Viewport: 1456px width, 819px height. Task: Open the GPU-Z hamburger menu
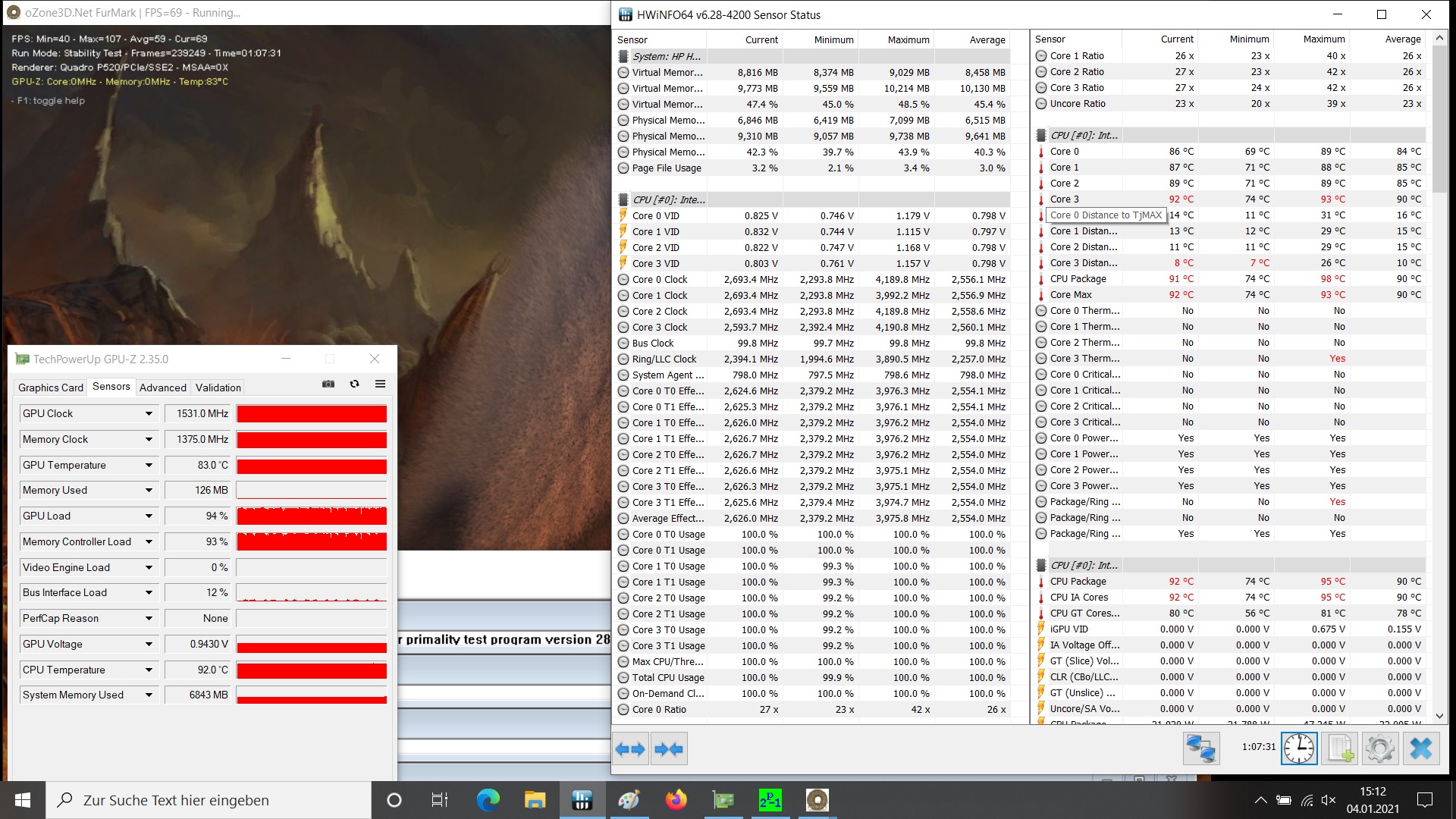click(x=380, y=384)
